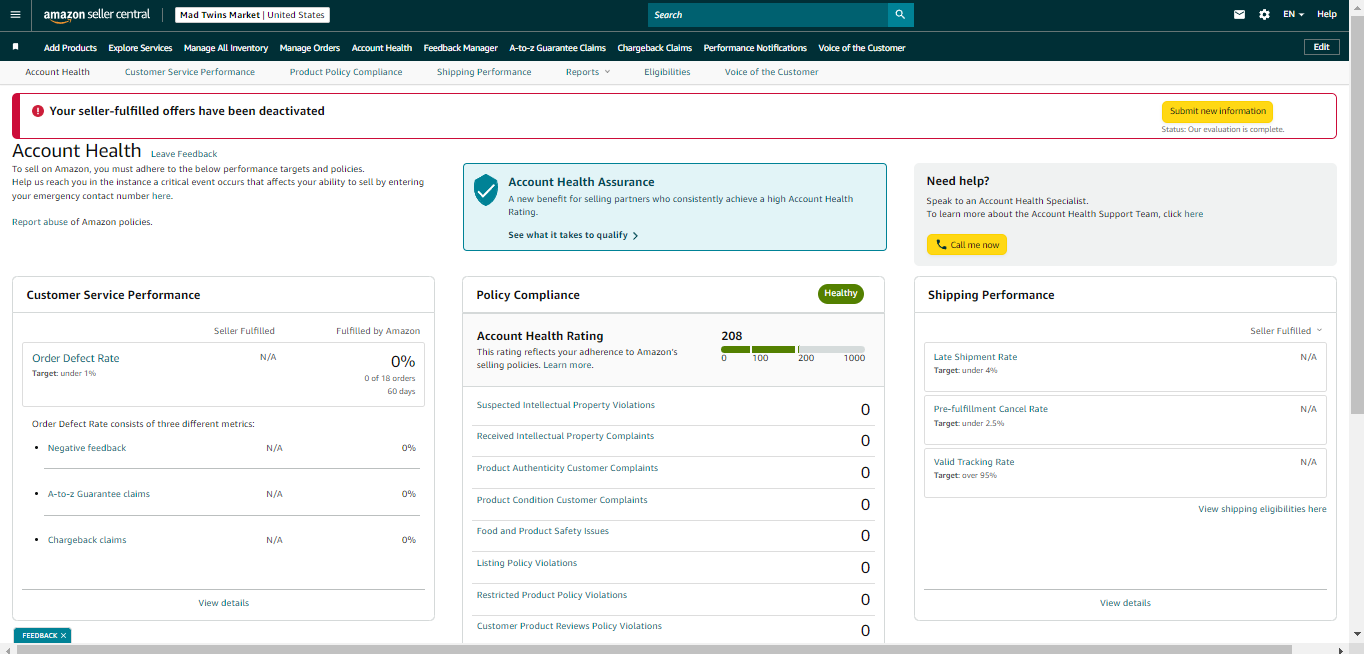Viewport: 1364px width, 654px height.
Task: Open Manage Orders menu item
Action: [310, 48]
